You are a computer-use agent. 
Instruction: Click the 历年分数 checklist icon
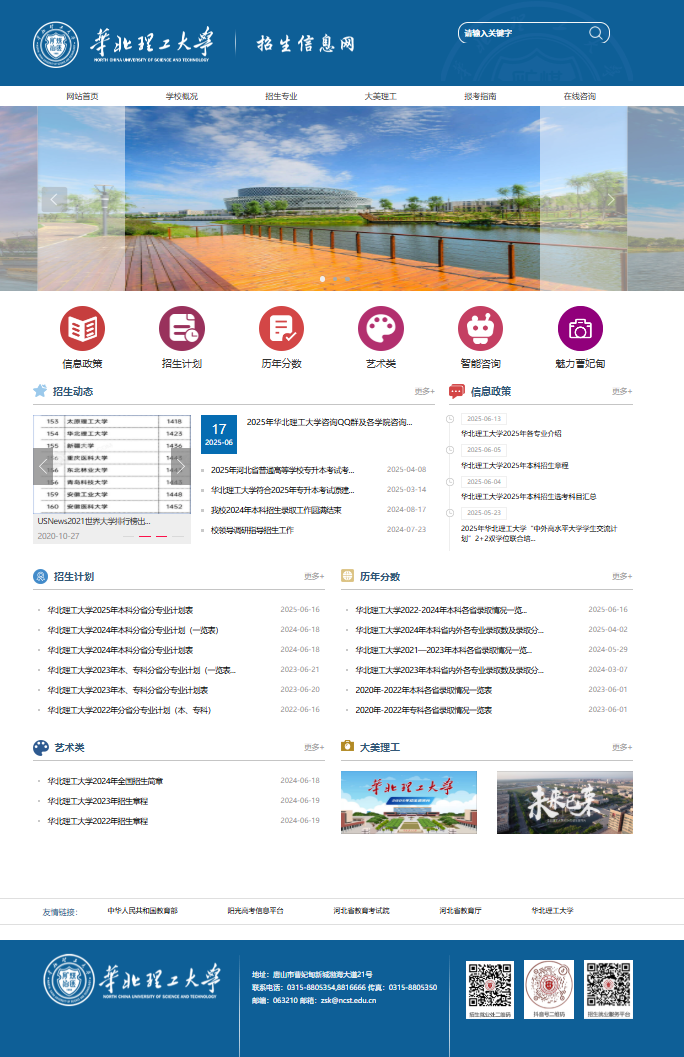pyautogui.click(x=281, y=328)
